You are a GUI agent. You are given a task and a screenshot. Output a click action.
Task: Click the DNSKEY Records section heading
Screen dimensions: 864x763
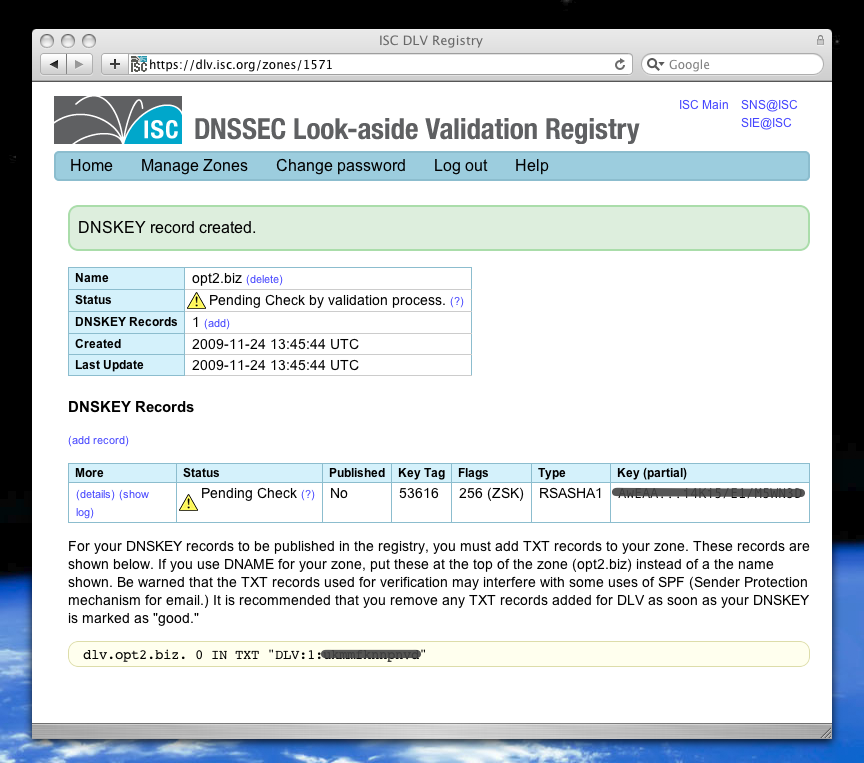click(x=131, y=407)
